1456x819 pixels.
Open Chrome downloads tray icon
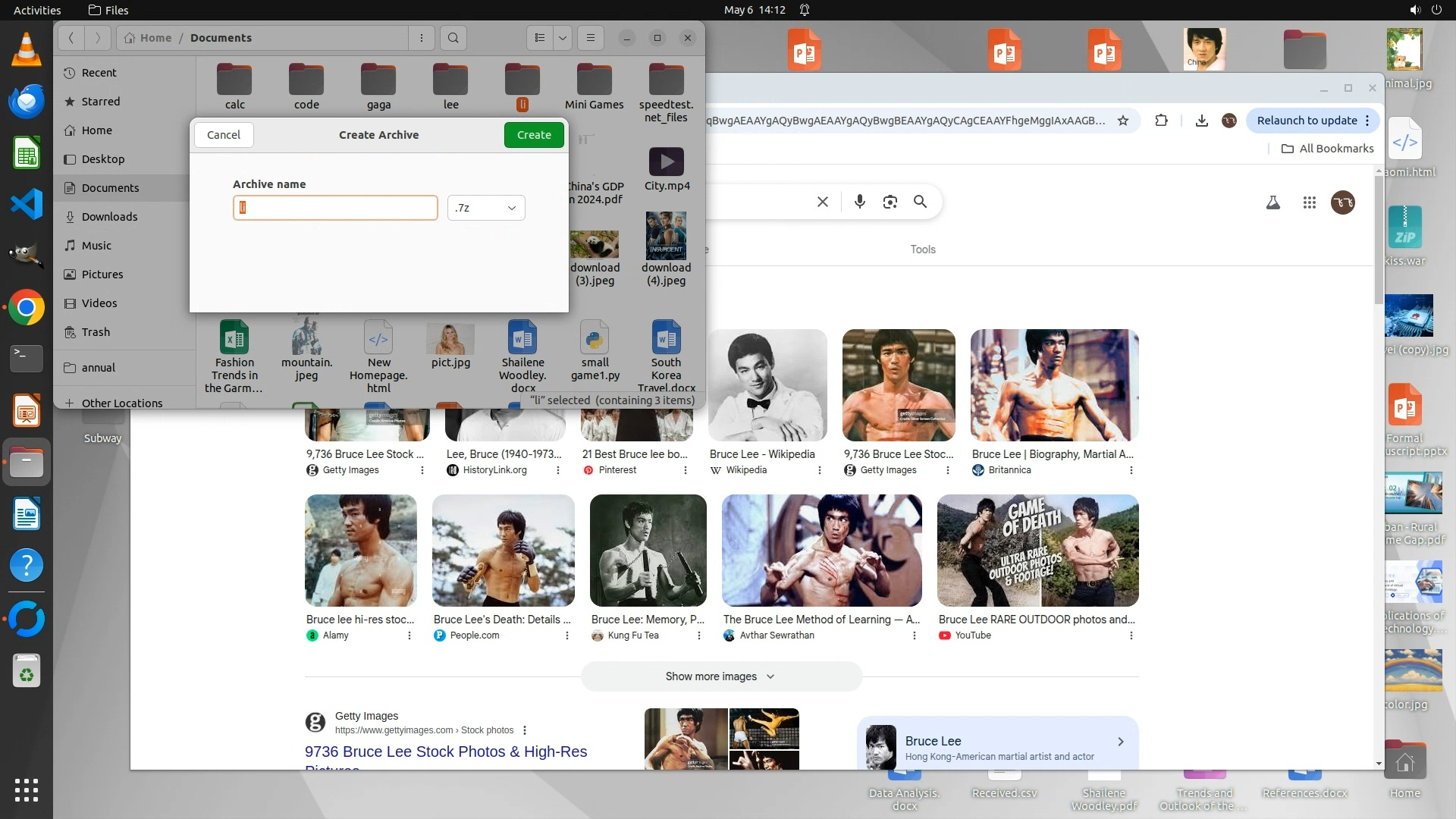[1201, 121]
